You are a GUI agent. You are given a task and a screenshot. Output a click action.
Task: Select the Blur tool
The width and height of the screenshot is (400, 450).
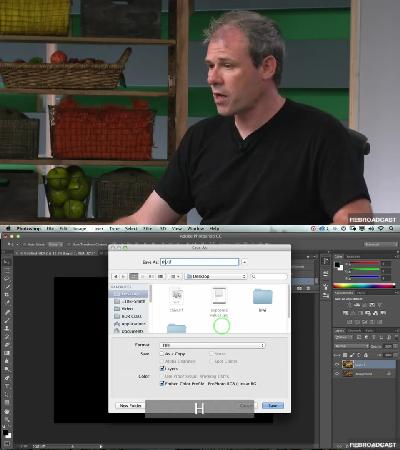click(7, 361)
